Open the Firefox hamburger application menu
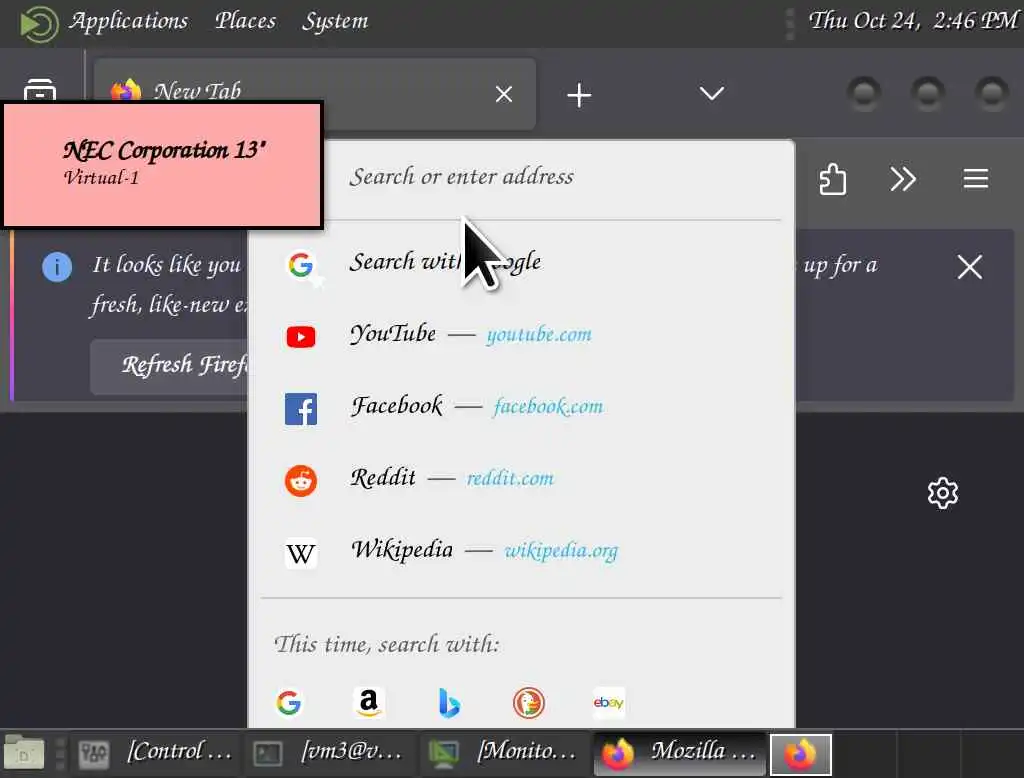 pyautogui.click(x=976, y=179)
